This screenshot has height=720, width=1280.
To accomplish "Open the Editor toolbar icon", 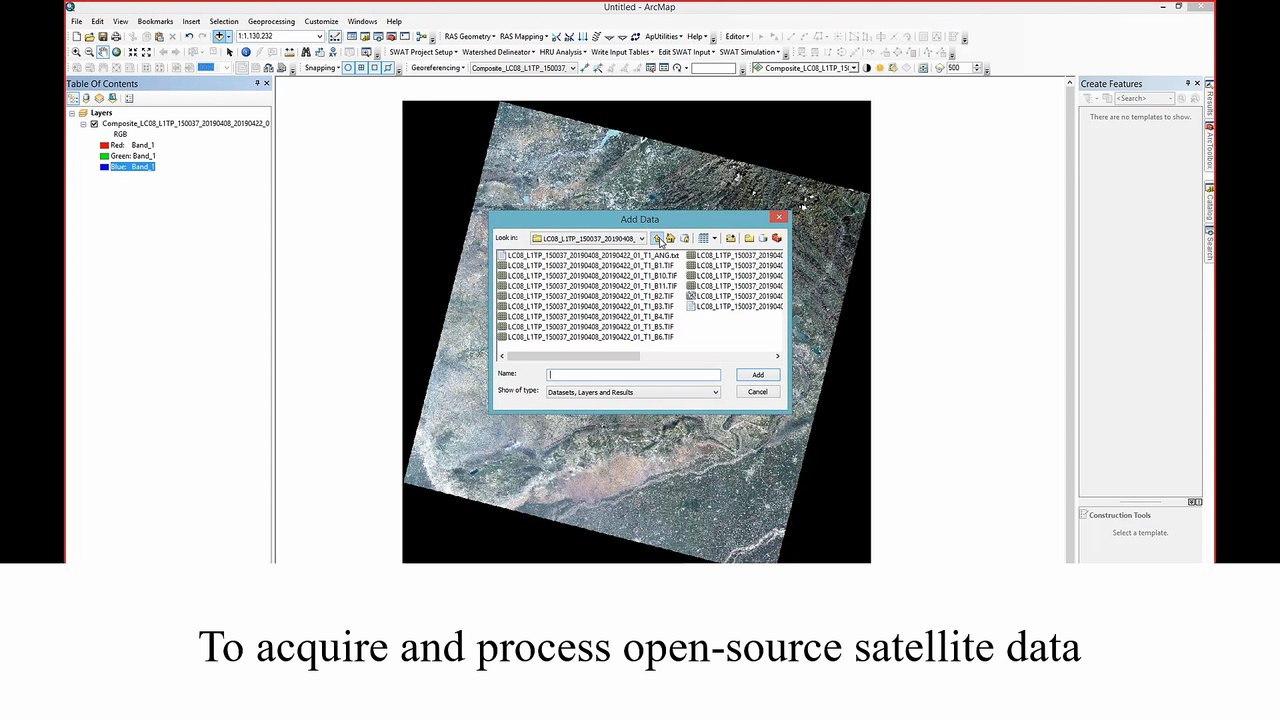I will (335, 36).
